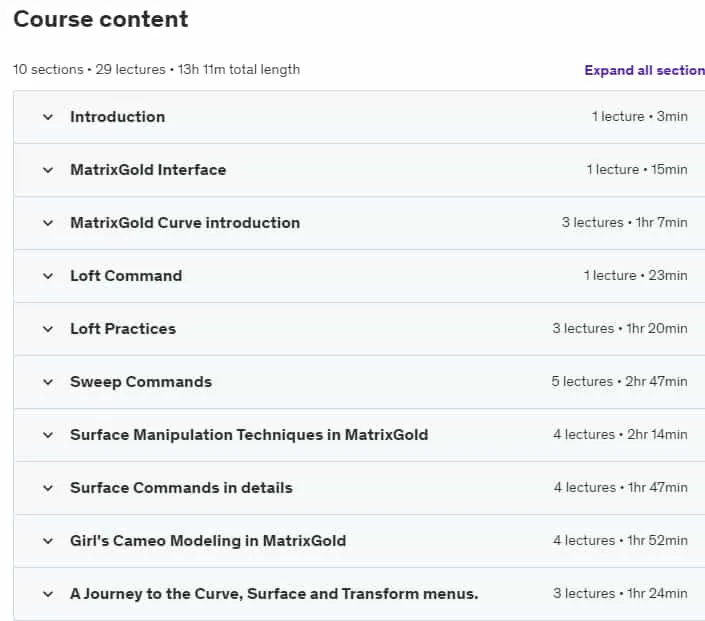Expand A Journey to the Curve chevron
Viewport: 705px width, 621px height.
48,594
